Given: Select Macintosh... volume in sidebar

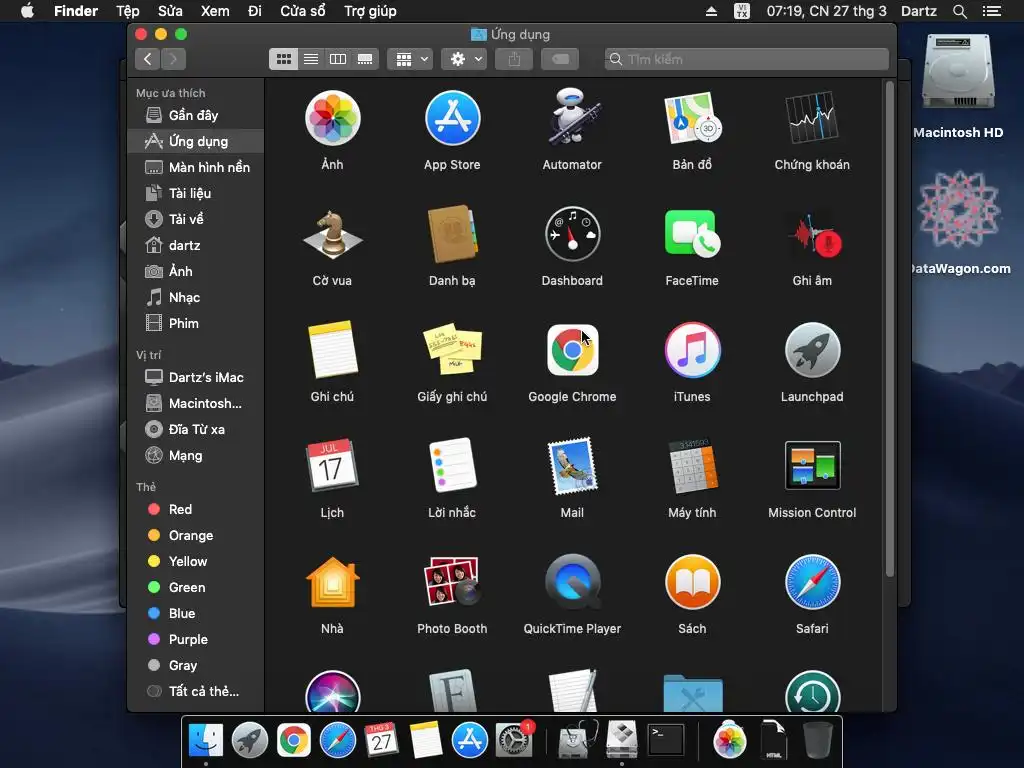Looking at the screenshot, I should click(196, 404).
